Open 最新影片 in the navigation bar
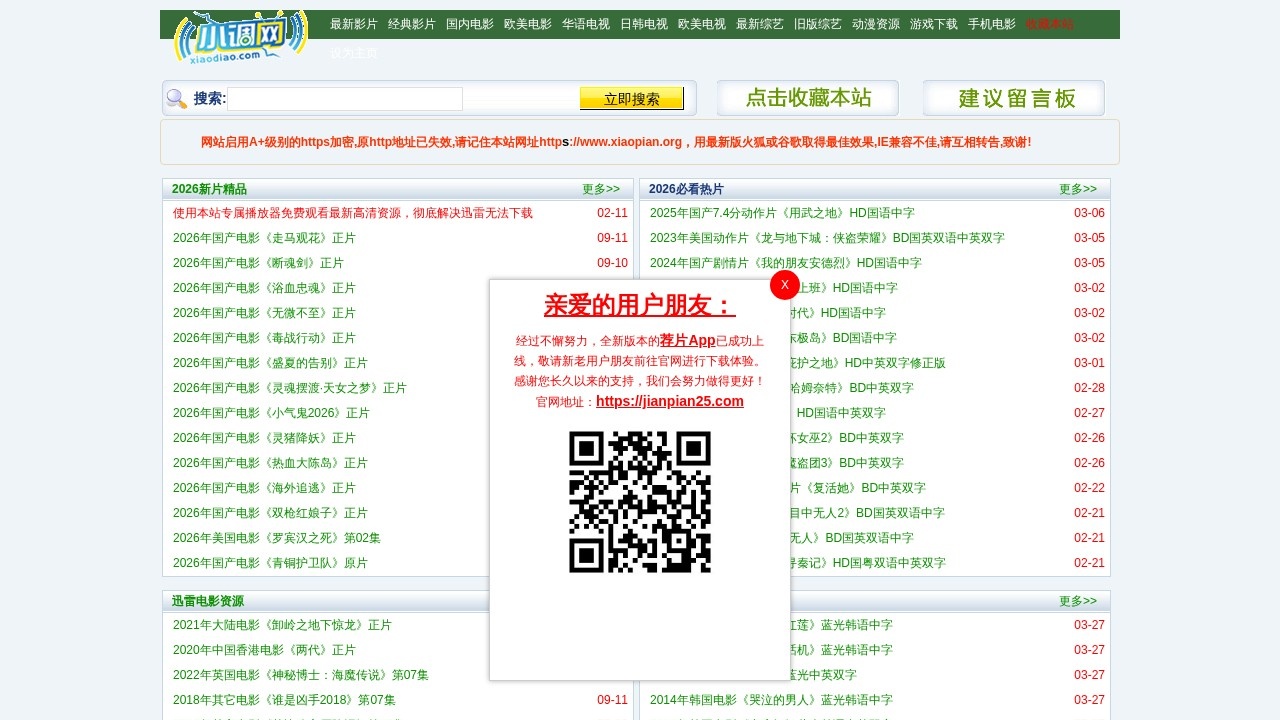 click(x=354, y=24)
